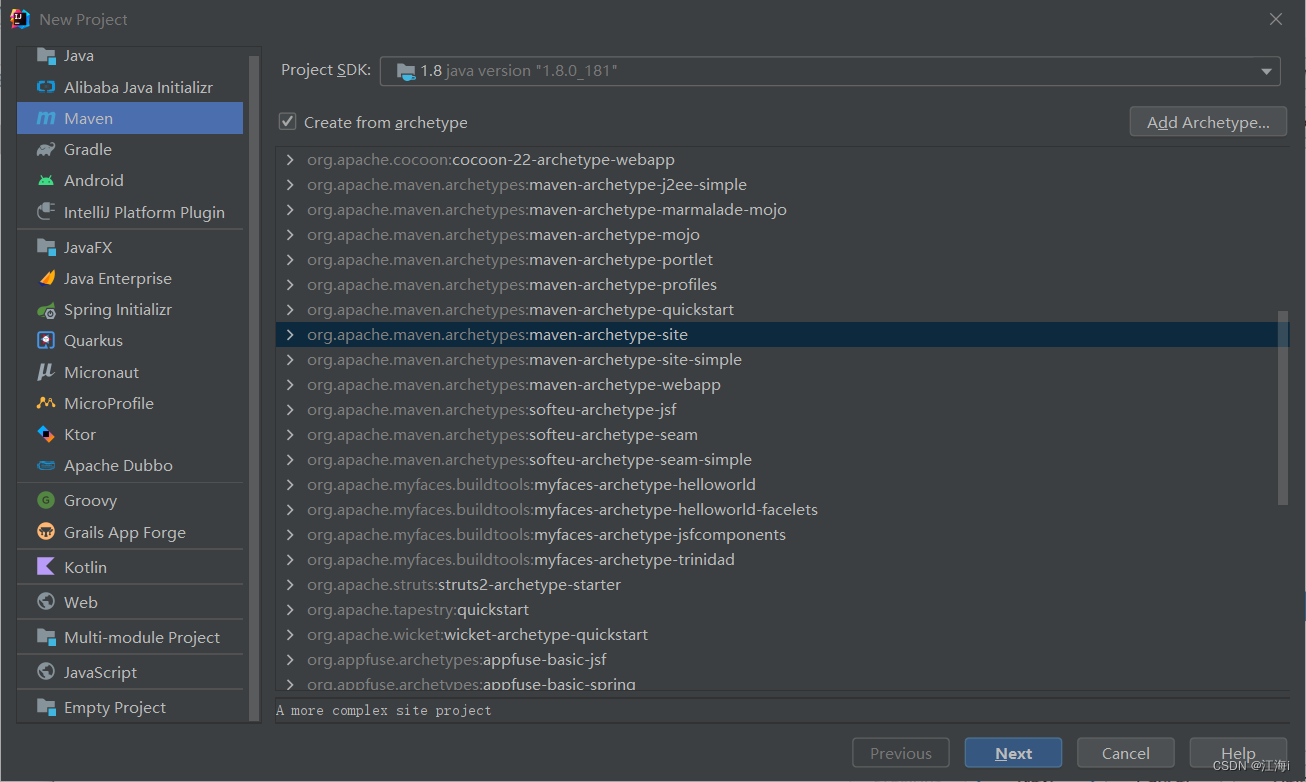
Task: Click the Alibaba Java Initializr icon
Action: [x=46, y=87]
